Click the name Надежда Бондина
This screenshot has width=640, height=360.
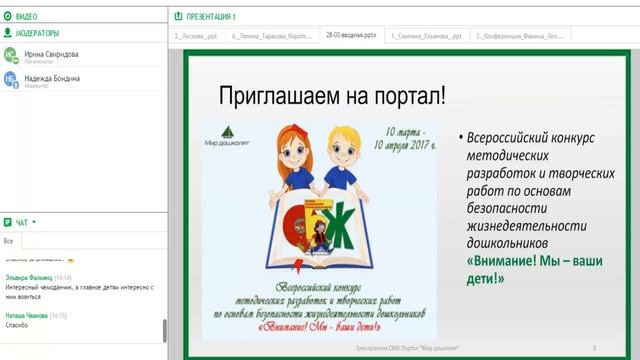point(52,78)
